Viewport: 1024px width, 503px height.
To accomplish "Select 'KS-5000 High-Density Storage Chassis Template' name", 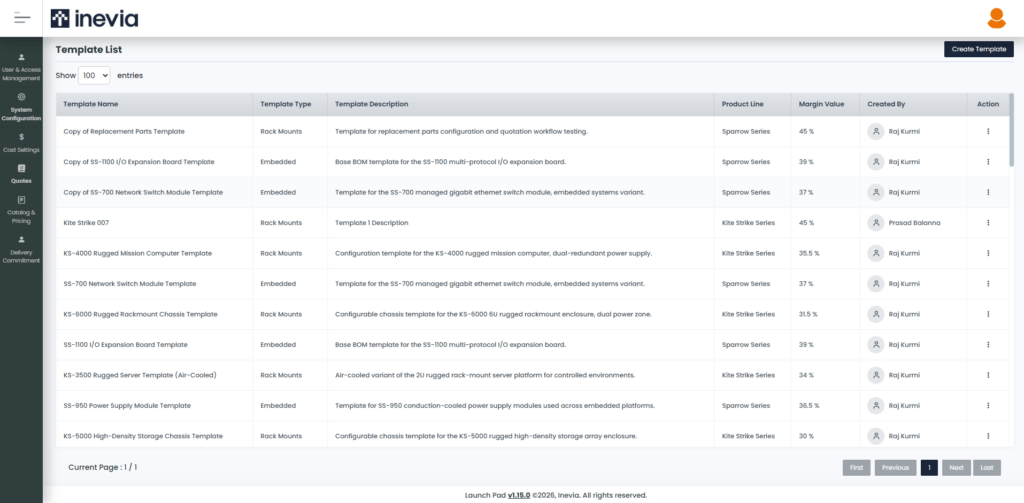I will click(143, 436).
